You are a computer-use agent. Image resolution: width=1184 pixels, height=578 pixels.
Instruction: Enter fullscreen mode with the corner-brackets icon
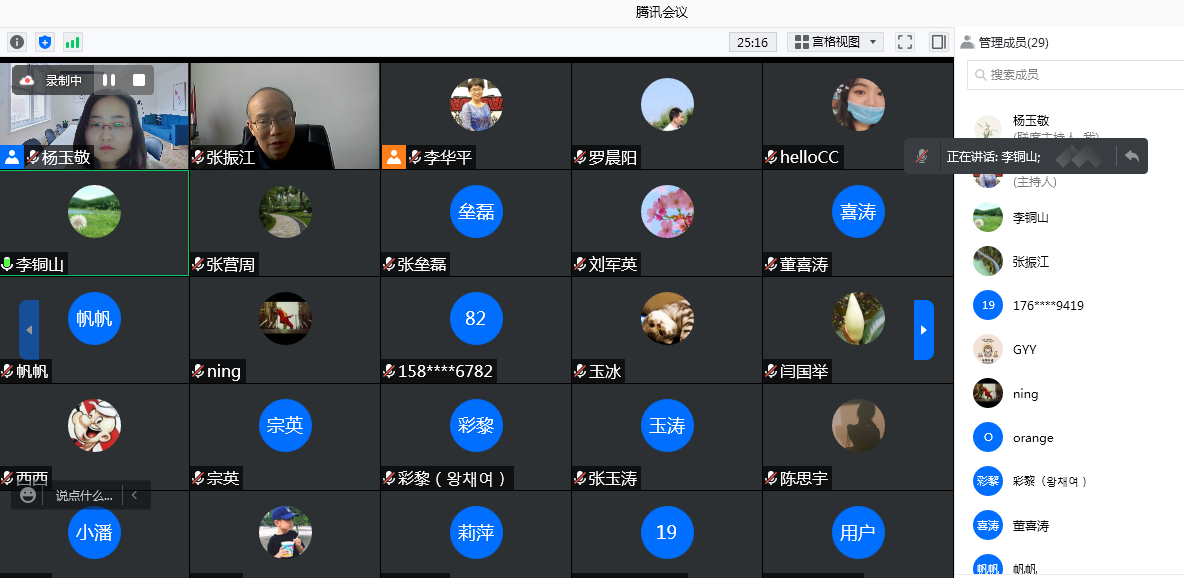904,42
